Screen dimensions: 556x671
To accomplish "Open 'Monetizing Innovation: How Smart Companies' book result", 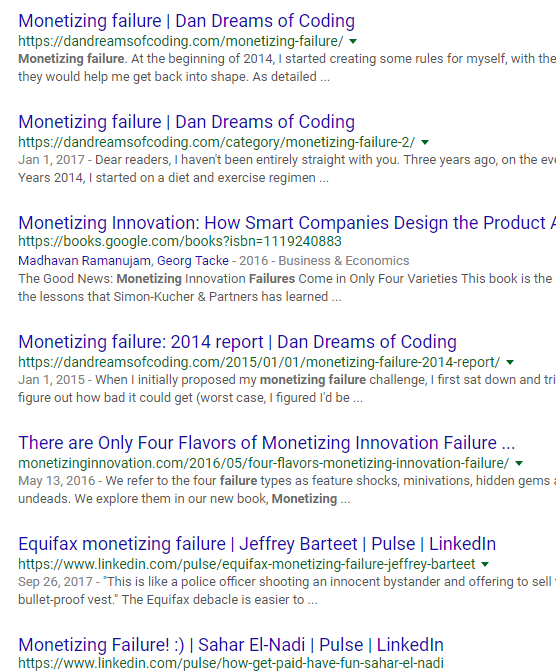I will click(287, 223).
